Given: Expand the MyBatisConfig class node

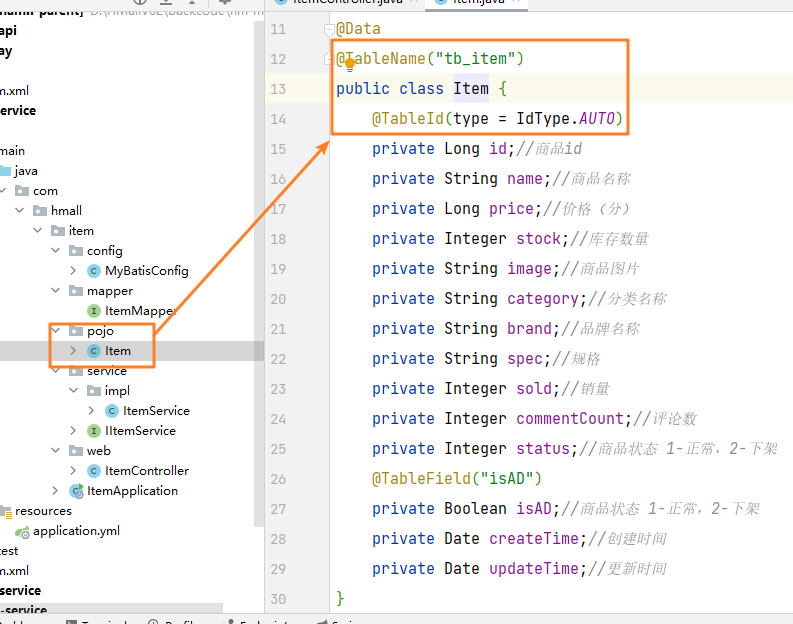Looking at the screenshot, I should (x=73, y=271).
